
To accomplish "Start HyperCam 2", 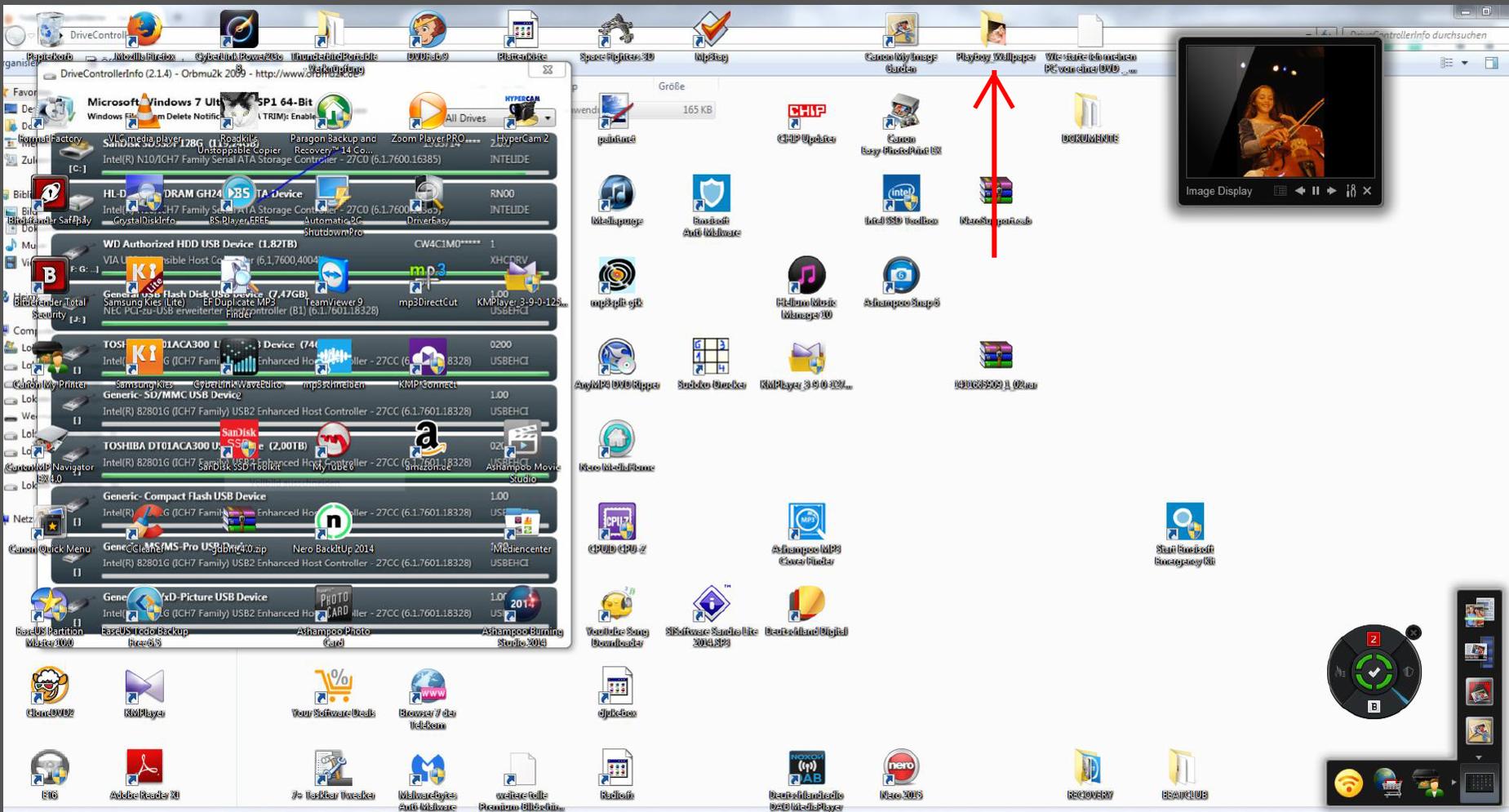I will pyautogui.click(x=522, y=118).
